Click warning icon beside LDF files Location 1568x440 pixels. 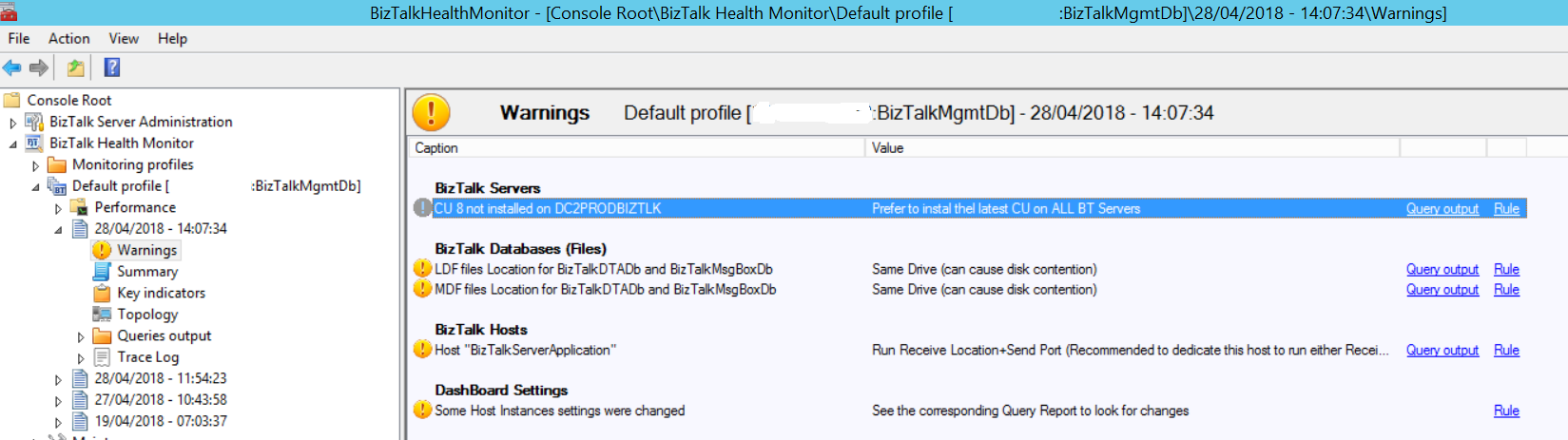[x=423, y=269]
